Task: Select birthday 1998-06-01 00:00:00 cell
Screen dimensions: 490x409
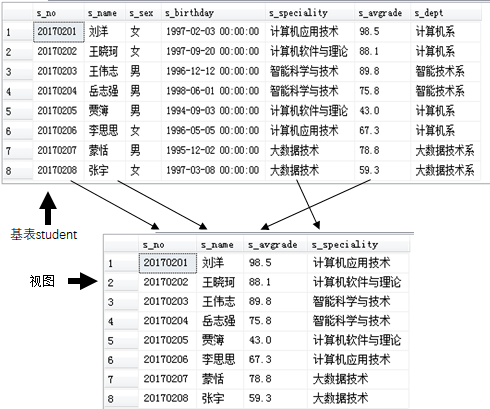Action: 213,91
